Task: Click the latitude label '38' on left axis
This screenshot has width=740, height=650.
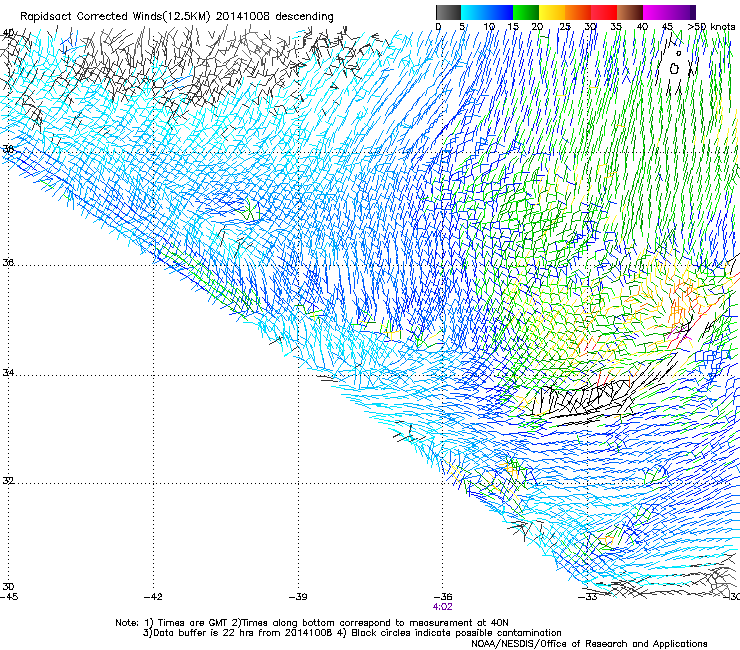Action: [x=8, y=149]
